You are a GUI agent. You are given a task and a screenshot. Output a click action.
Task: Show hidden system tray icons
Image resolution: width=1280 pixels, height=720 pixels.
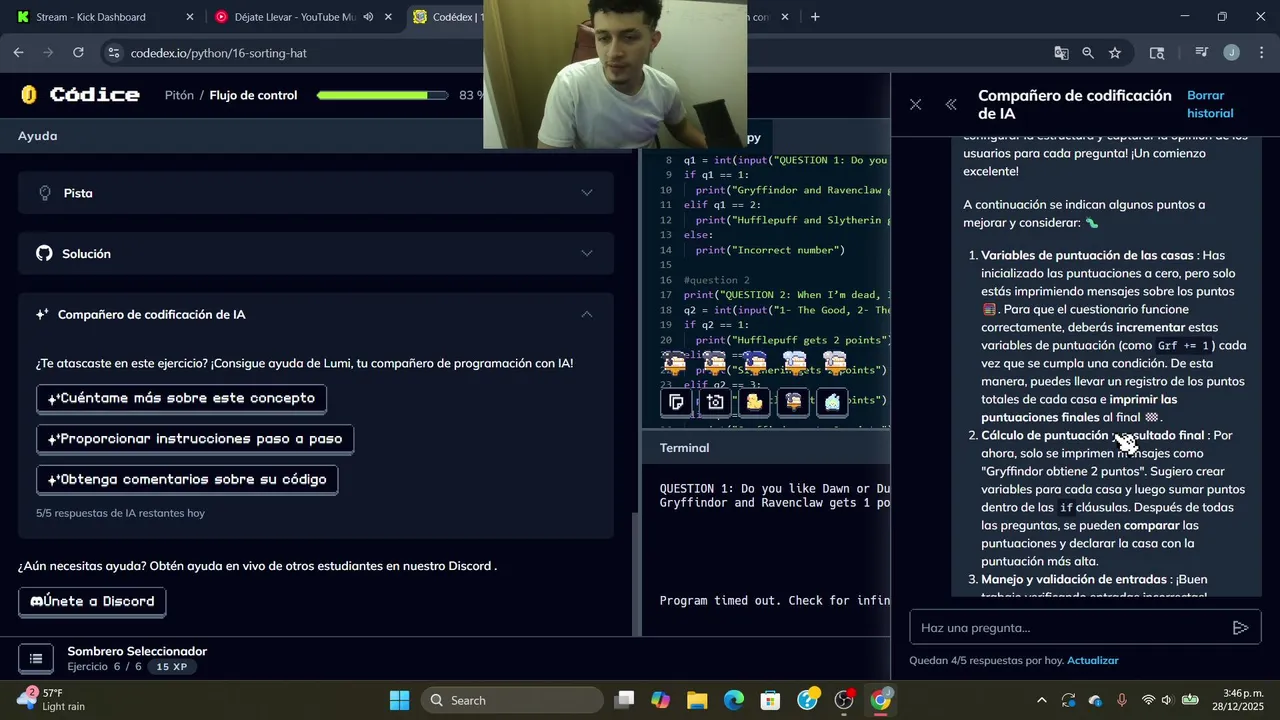(x=1042, y=700)
